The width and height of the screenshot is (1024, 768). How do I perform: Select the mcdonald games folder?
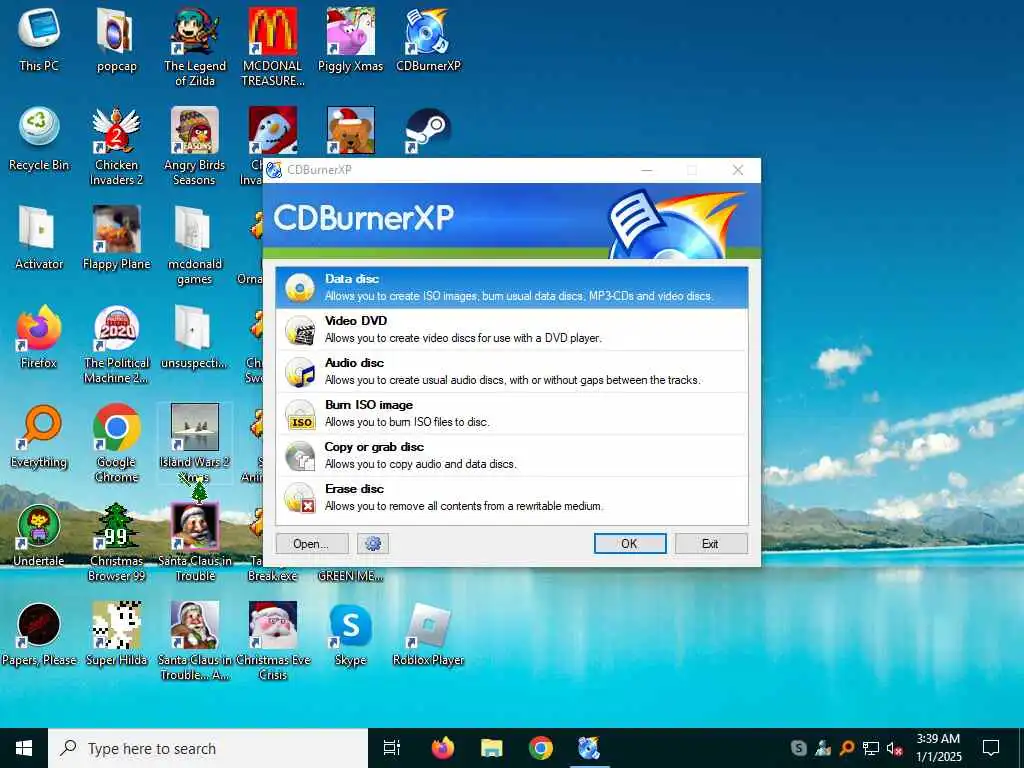(x=195, y=246)
